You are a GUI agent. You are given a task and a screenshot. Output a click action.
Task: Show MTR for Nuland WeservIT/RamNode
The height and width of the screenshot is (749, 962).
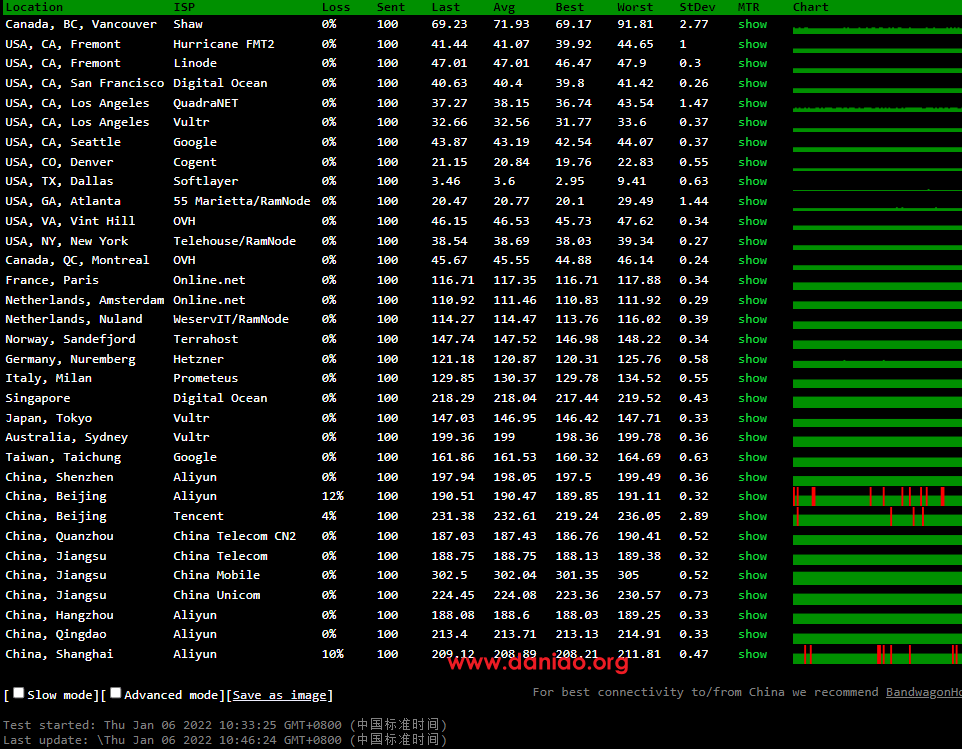(x=752, y=319)
